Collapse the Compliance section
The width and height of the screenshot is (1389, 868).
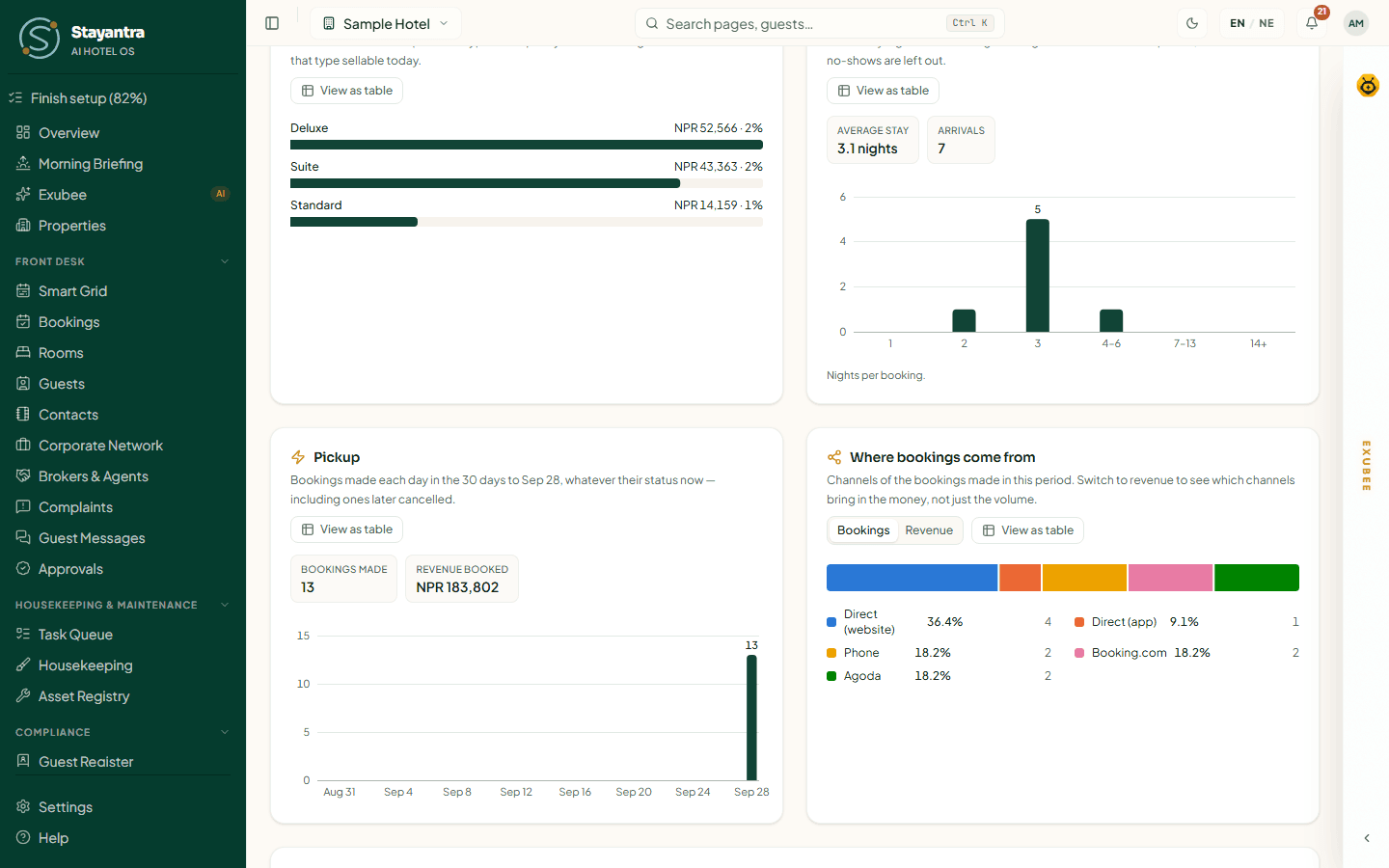point(123,732)
